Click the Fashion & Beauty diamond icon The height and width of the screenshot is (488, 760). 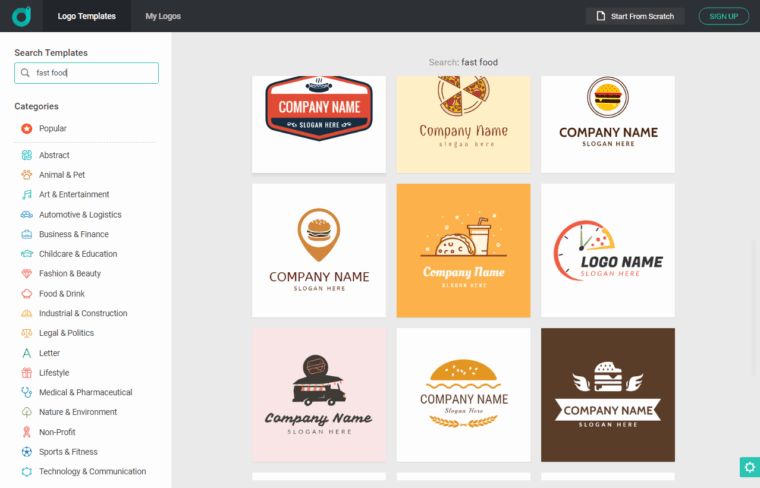click(x=27, y=274)
